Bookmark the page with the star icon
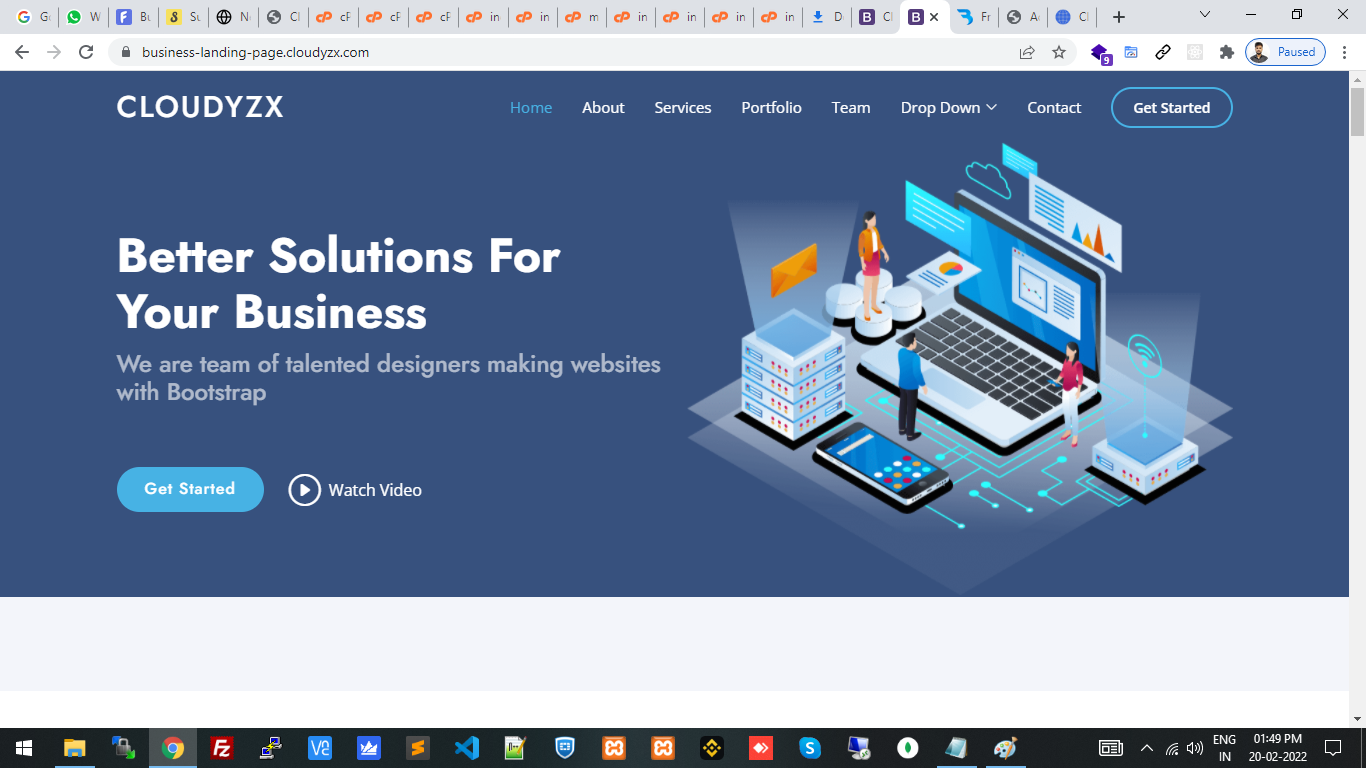 pos(1059,52)
